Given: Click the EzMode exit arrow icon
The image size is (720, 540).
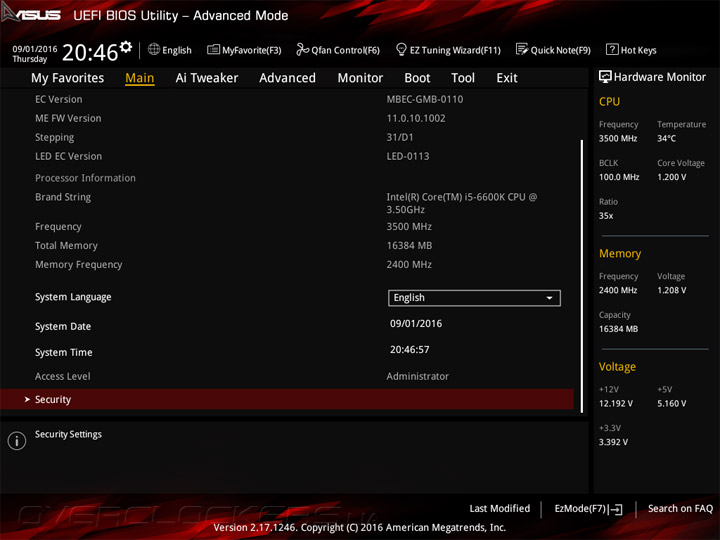Looking at the screenshot, I should click(615, 509).
